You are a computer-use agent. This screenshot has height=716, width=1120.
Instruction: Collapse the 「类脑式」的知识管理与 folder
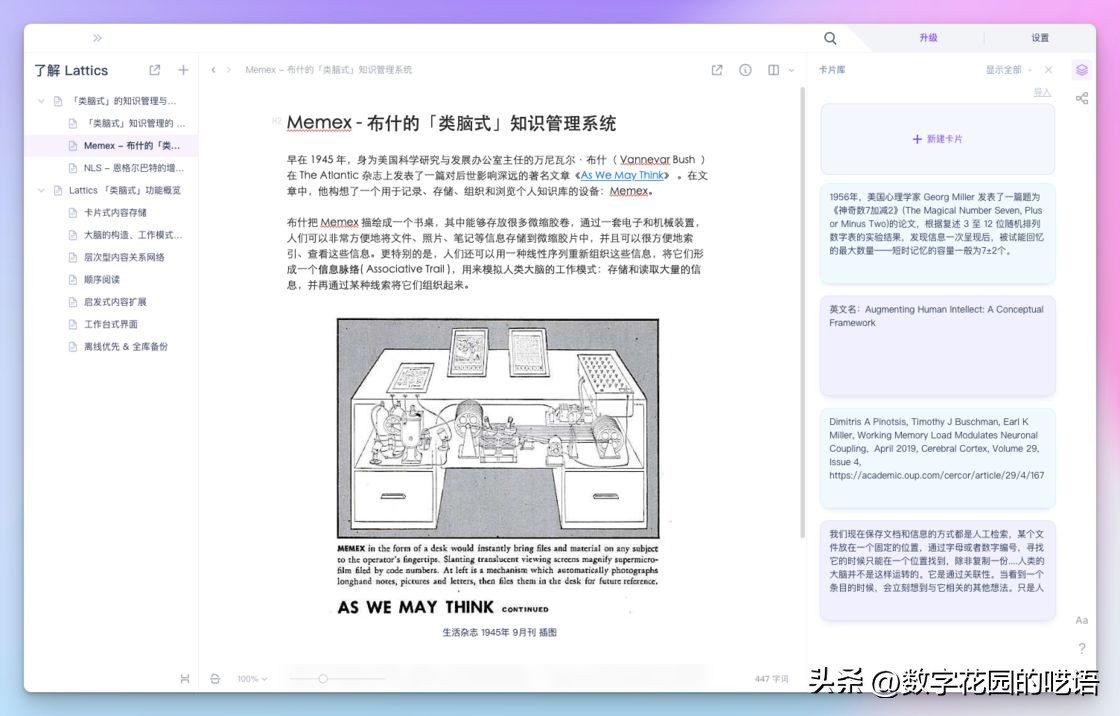[41, 101]
